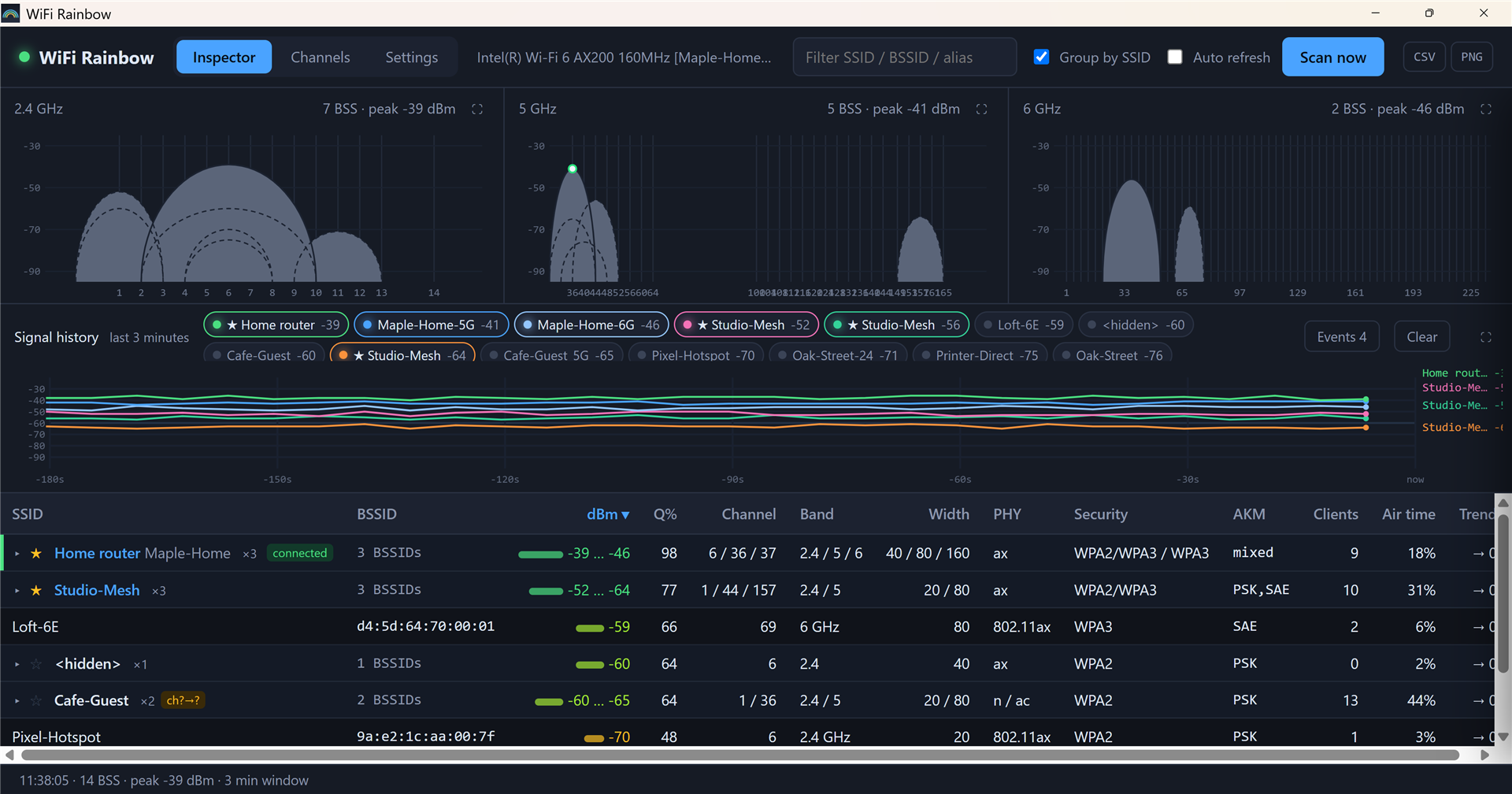Screen dimensions: 1512x794
Task: Click the star icon on Home router row
Action: pyautogui.click(x=36, y=554)
